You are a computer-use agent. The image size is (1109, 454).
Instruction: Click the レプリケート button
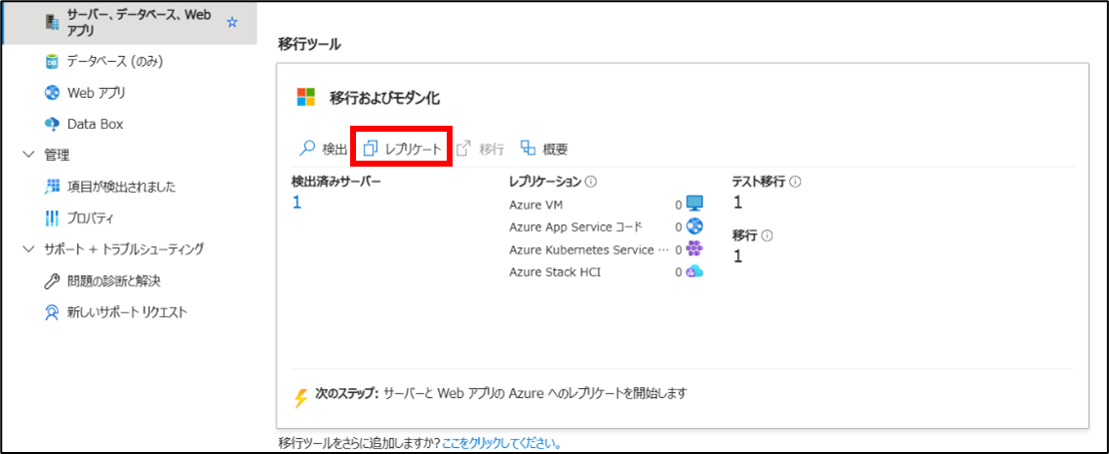(x=402, y=149)
